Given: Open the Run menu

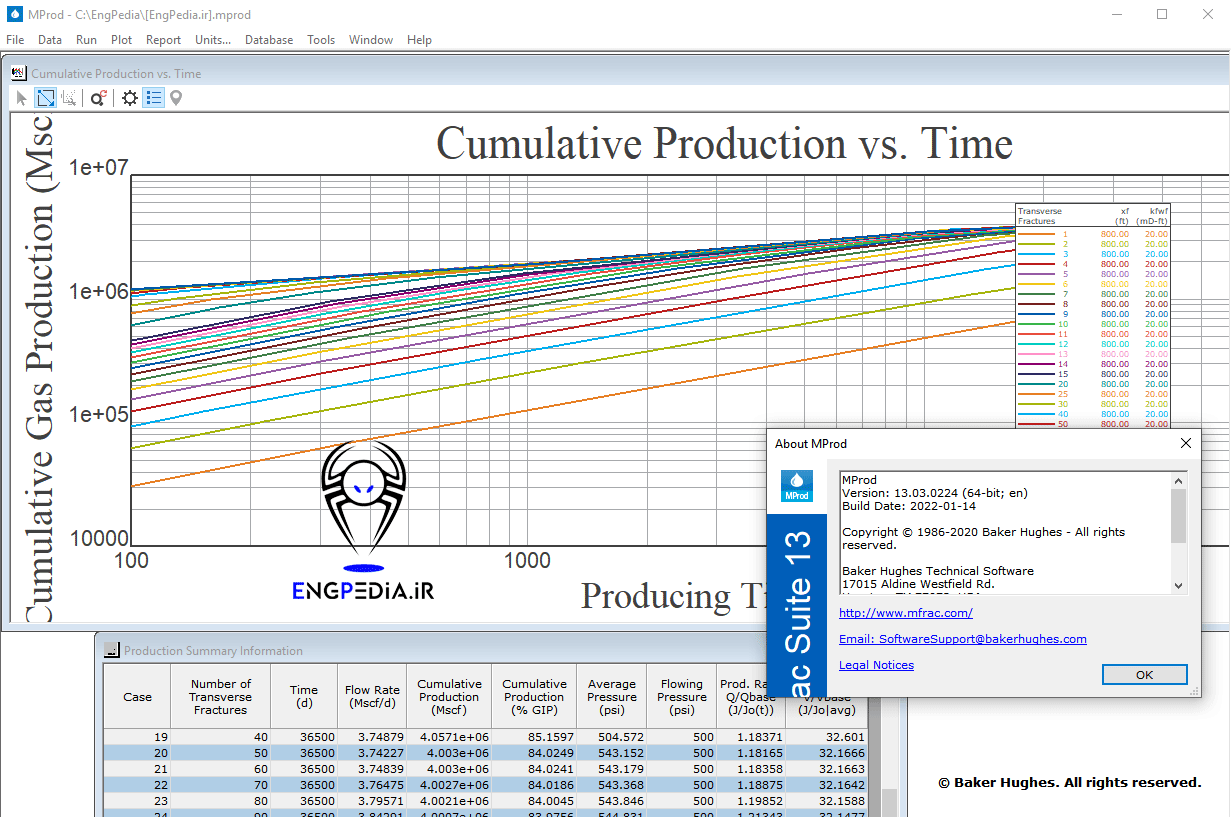Looking at the screenshot, I should [87, 40].
